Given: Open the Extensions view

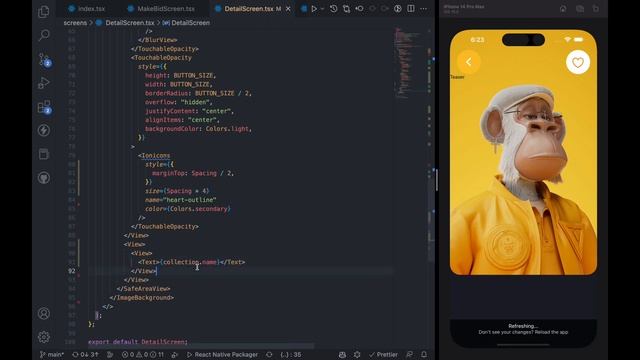Looking at the screenshot, I should (44, 107).
